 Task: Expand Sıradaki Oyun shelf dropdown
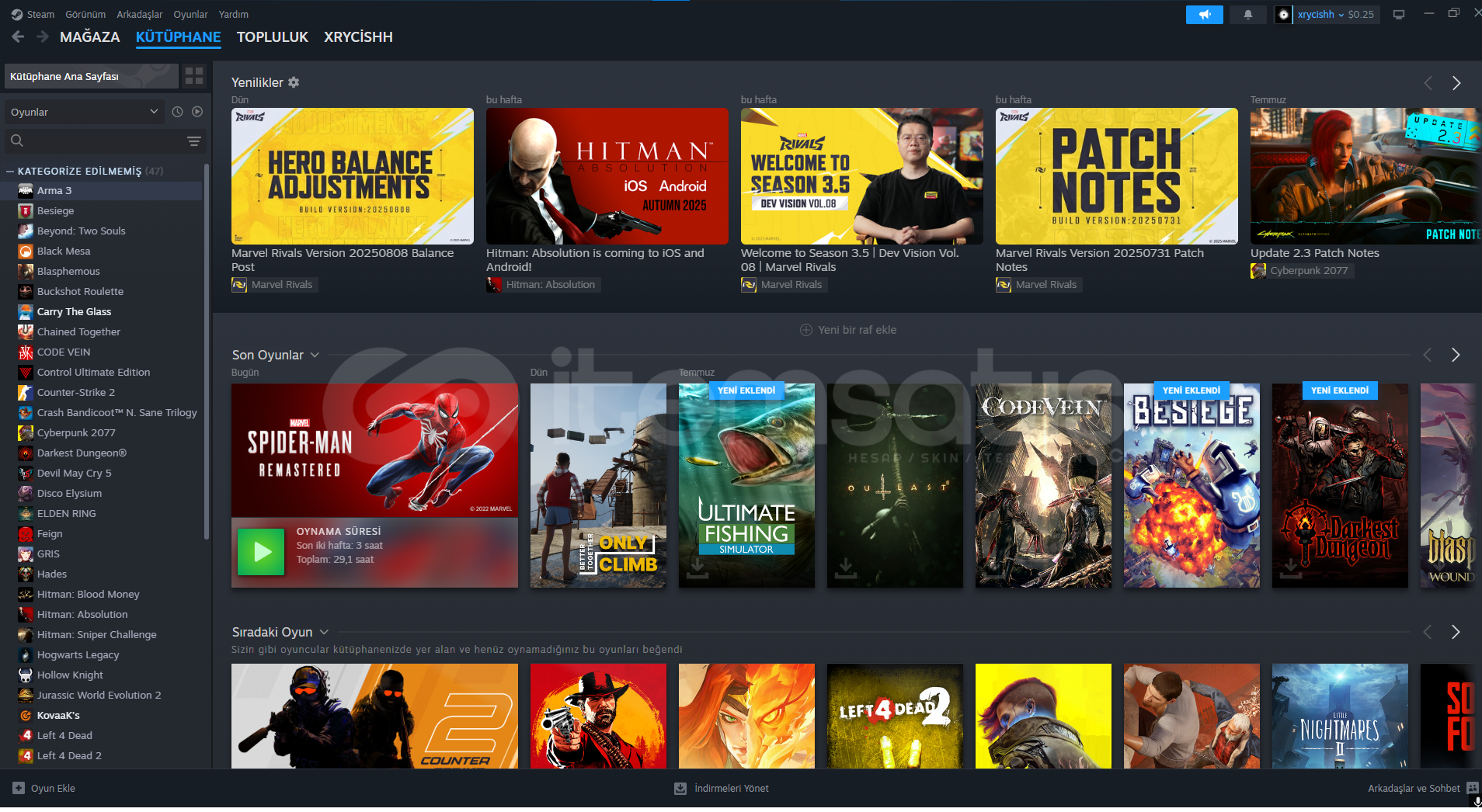coord(324,632)
